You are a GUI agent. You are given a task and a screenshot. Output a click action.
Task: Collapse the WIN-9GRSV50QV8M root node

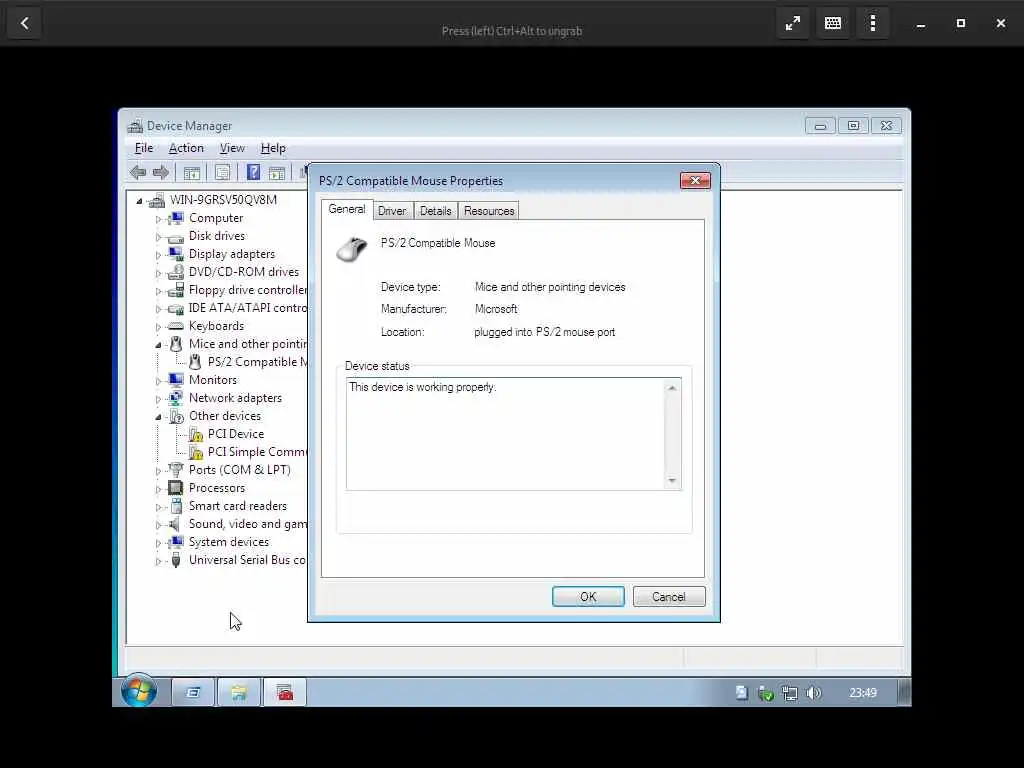tap(139, 201)
